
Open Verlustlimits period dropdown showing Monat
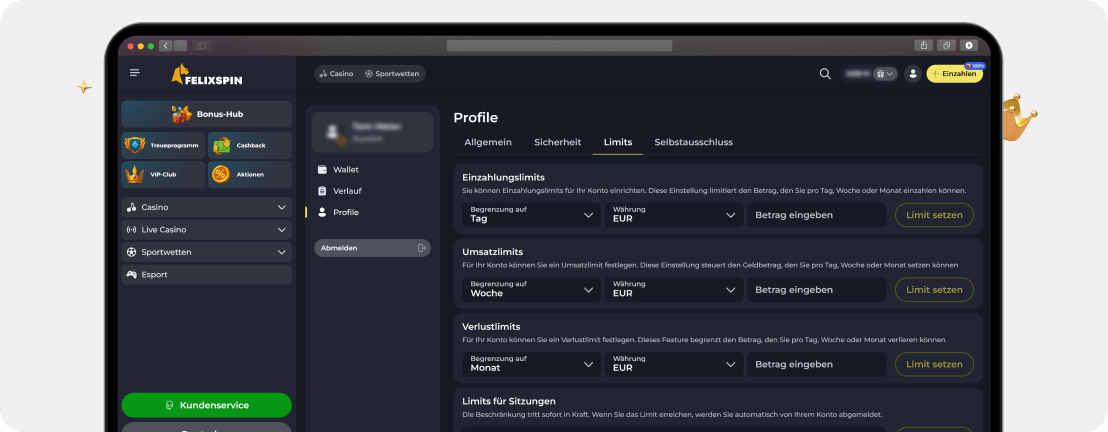531,364
